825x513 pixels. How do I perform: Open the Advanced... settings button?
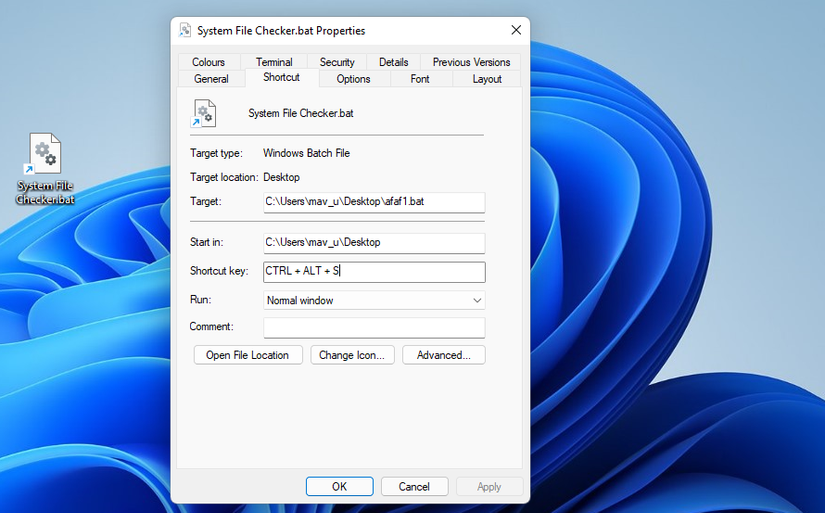coord(444,355)
